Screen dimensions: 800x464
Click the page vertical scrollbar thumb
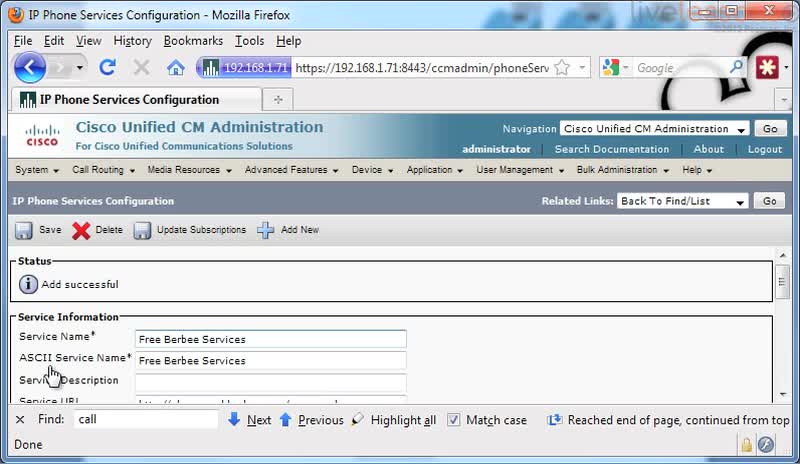tap(782, 281)
